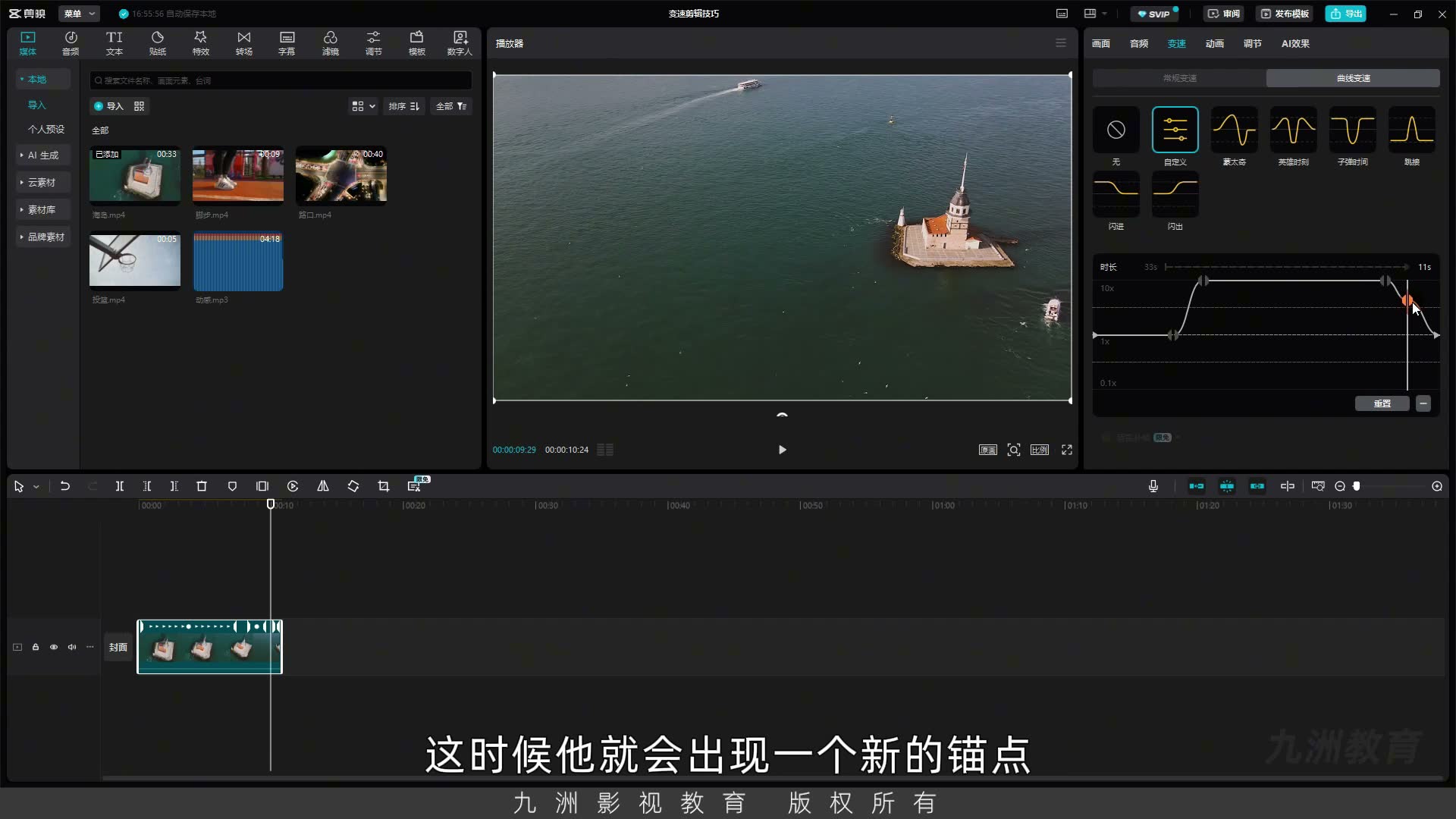Viewport: 1456px width, 819px height.
Task: Open the 音频 (Audio) panel icon
Action: point(71,43)
